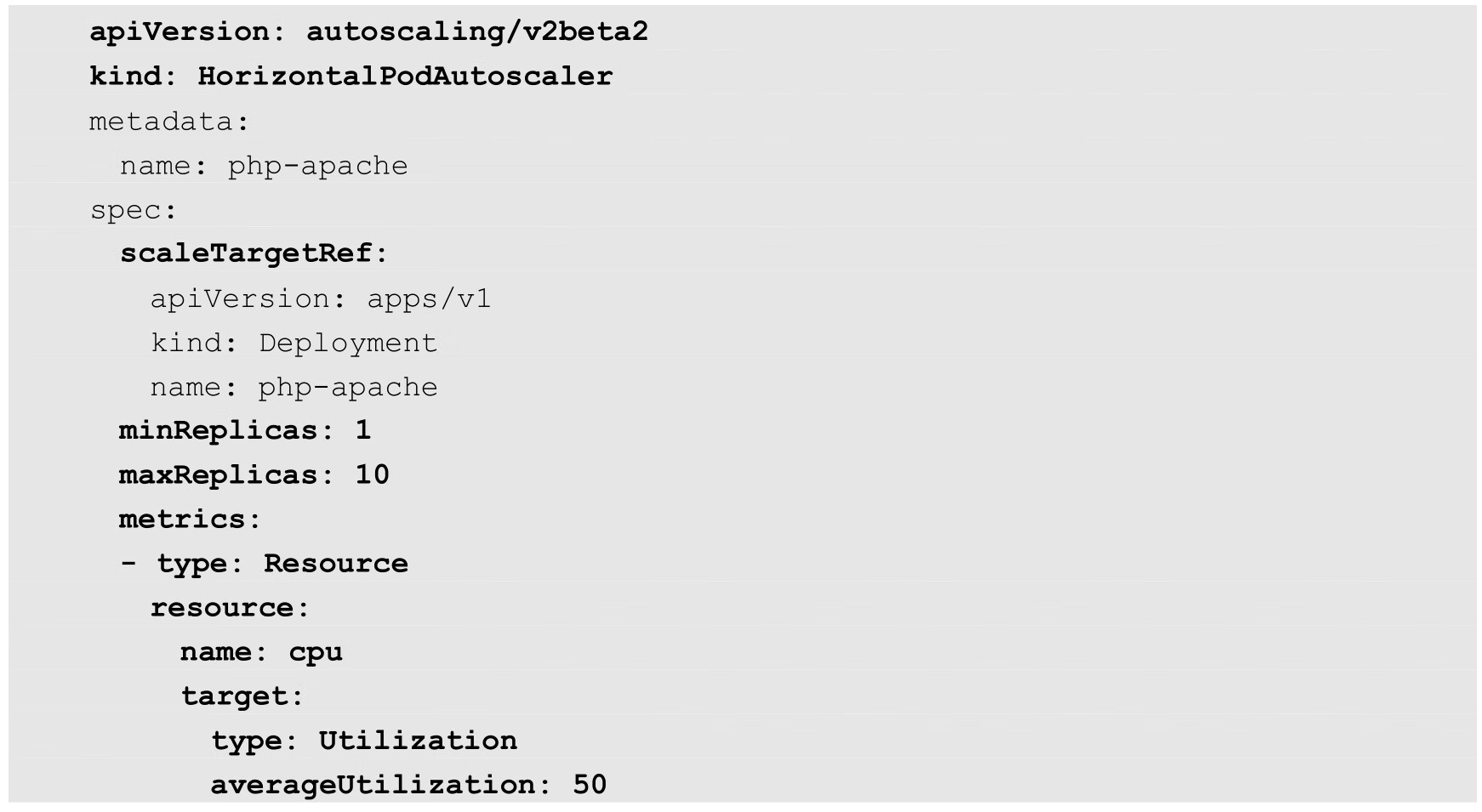Click the metrics key
Viewport: 1482px width, 812px height.
click(x=182, y=519)
